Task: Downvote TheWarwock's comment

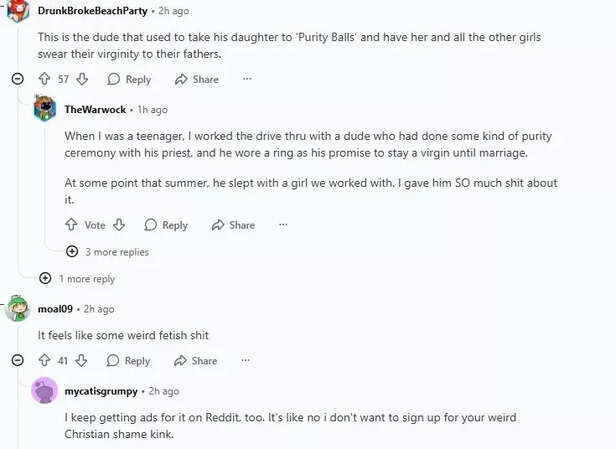Action: click(119, 225)
